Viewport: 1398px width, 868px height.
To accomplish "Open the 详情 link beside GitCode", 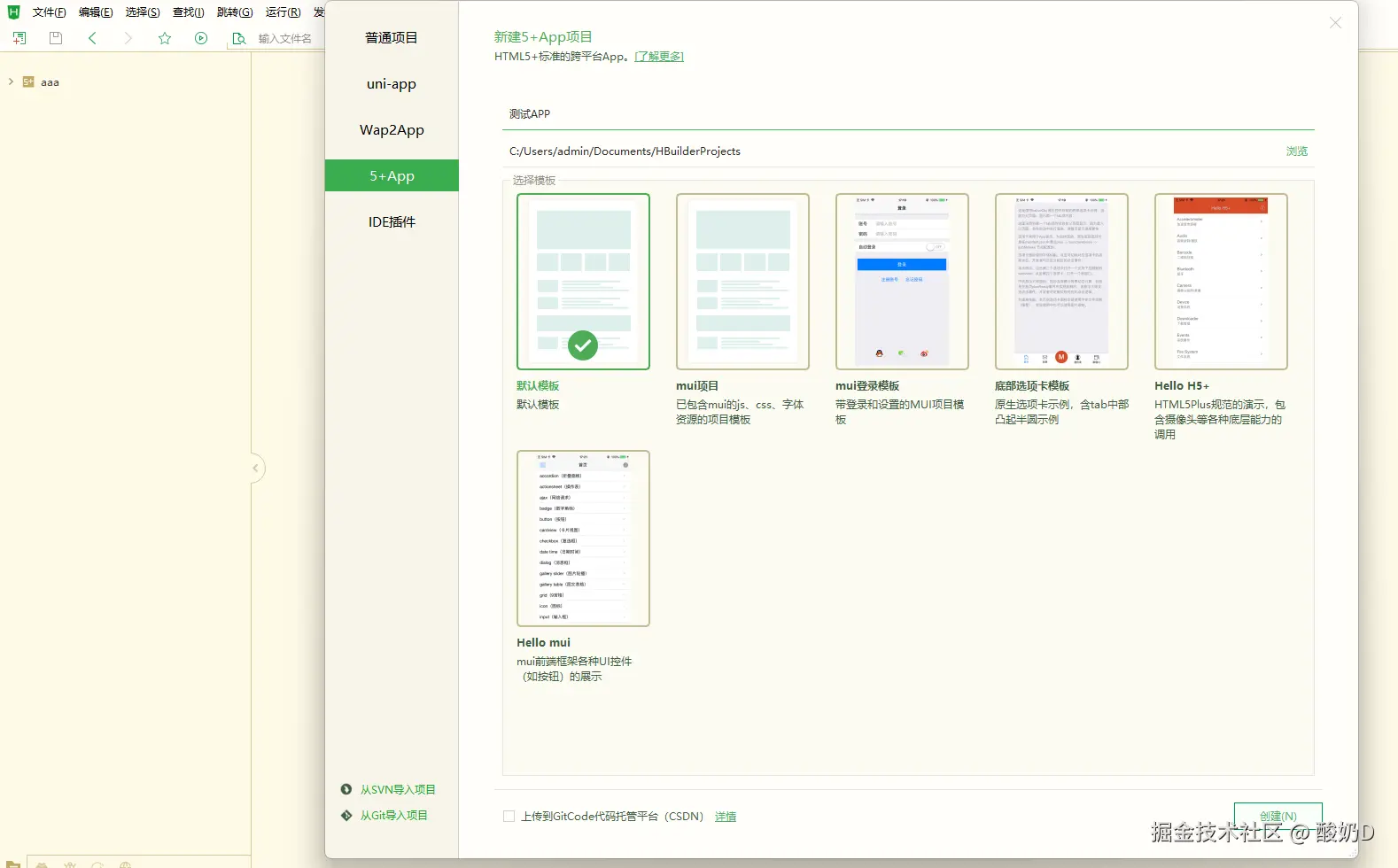I will coord(726,817).
